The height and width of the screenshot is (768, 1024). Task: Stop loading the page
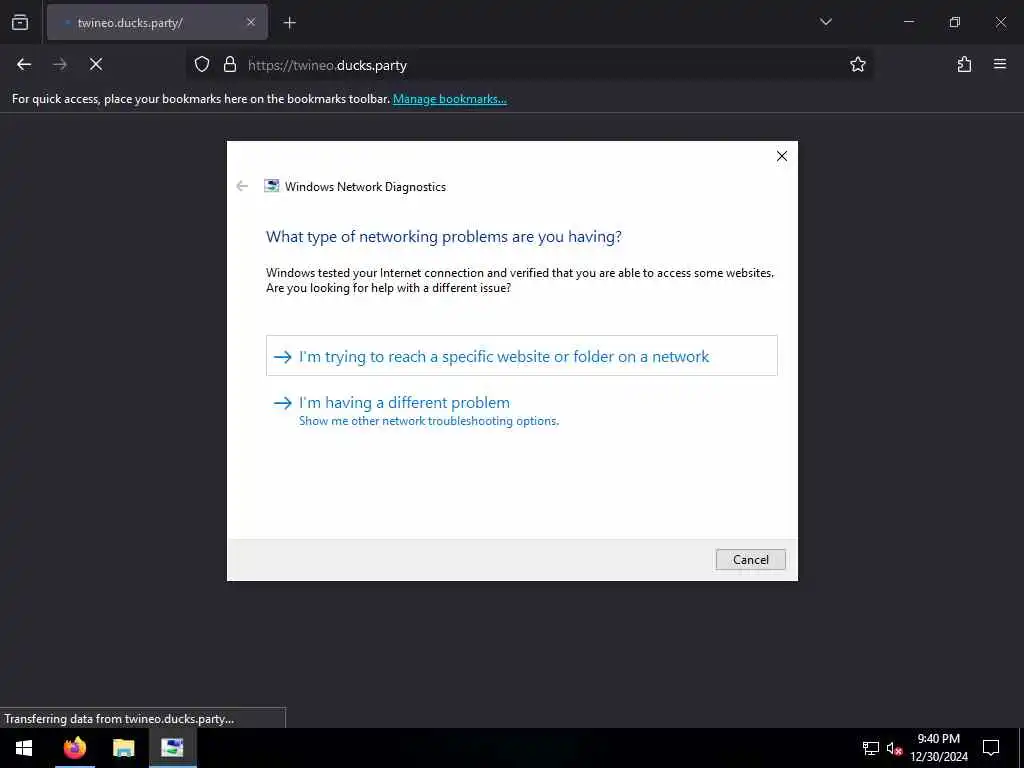pos(96,64)
